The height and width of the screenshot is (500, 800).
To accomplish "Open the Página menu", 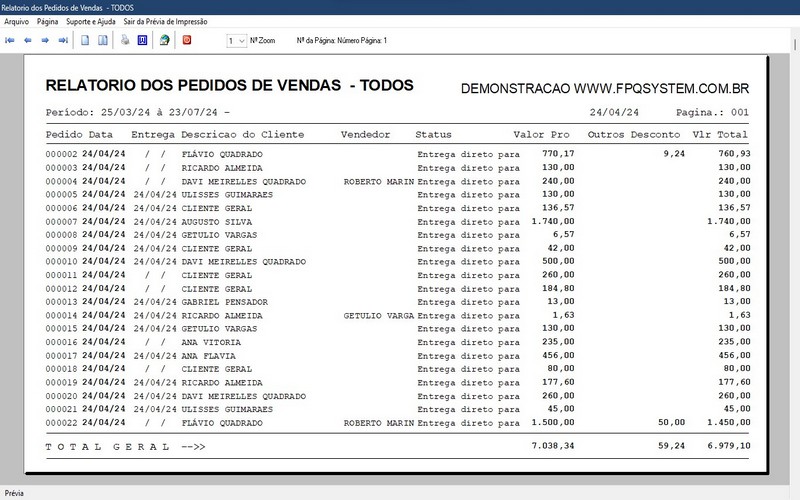I will coord(47,21).
